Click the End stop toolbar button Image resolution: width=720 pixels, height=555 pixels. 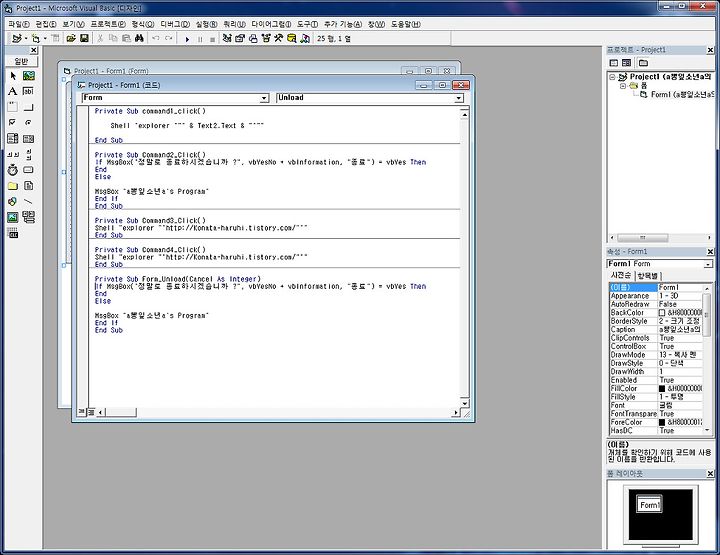click(x=212, y=39)
